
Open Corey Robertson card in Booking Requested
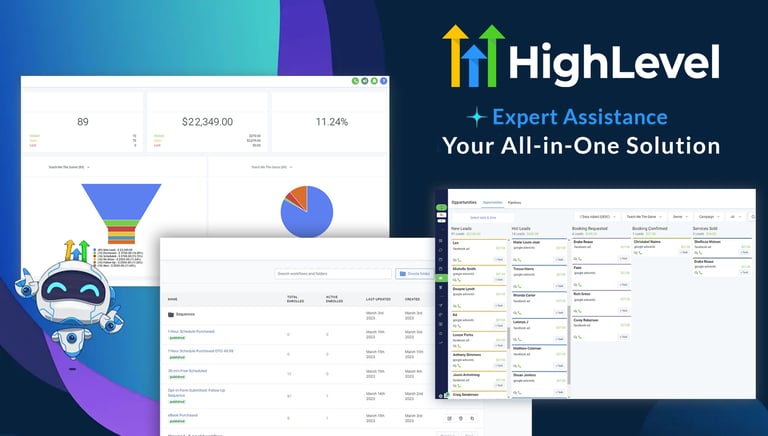point(601,328)
